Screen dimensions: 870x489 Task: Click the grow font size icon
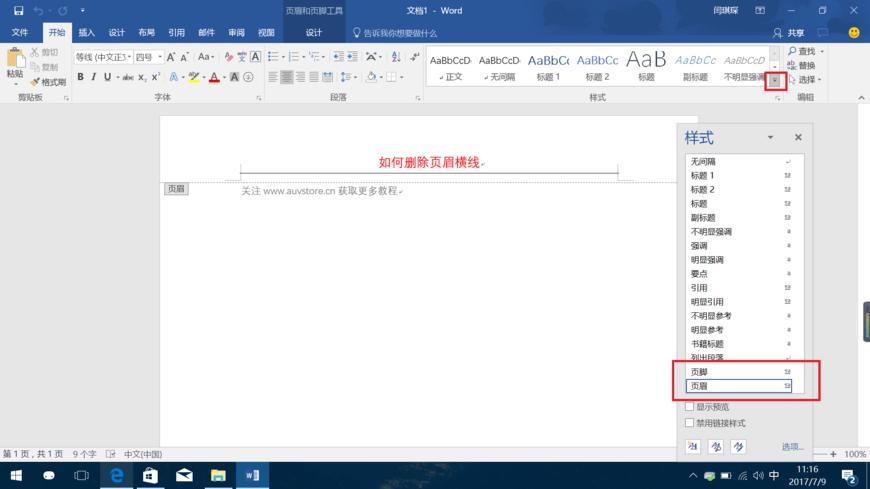click(x=171, y=57)
